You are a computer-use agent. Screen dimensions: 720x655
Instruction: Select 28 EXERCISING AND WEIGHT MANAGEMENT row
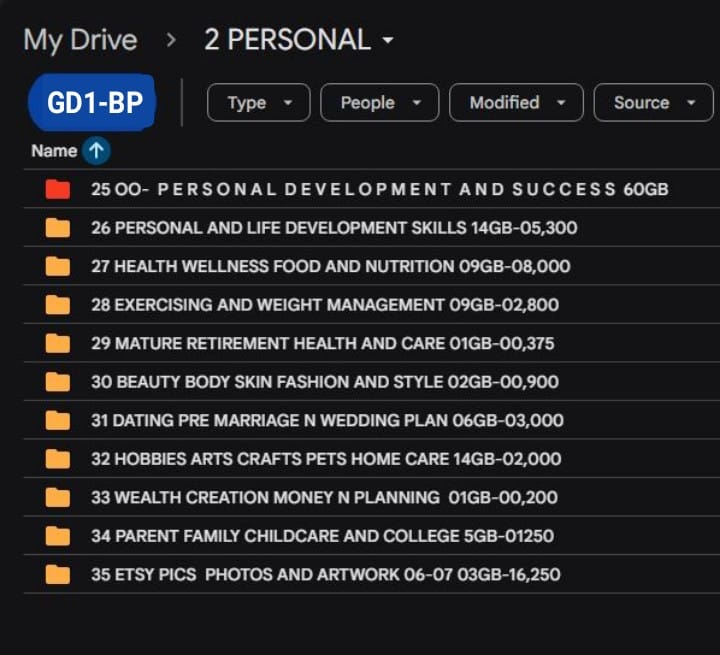(372, 305)
